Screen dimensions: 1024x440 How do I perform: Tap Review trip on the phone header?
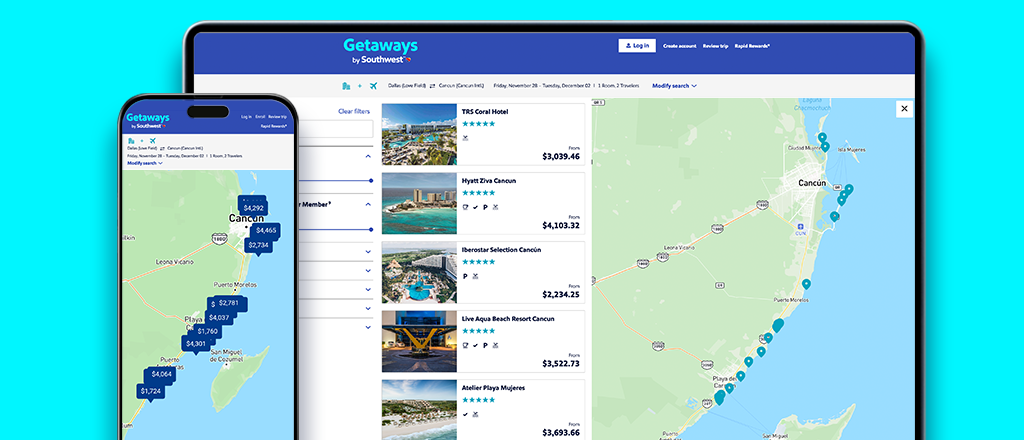pyautogui.click(x=278, y=117)
